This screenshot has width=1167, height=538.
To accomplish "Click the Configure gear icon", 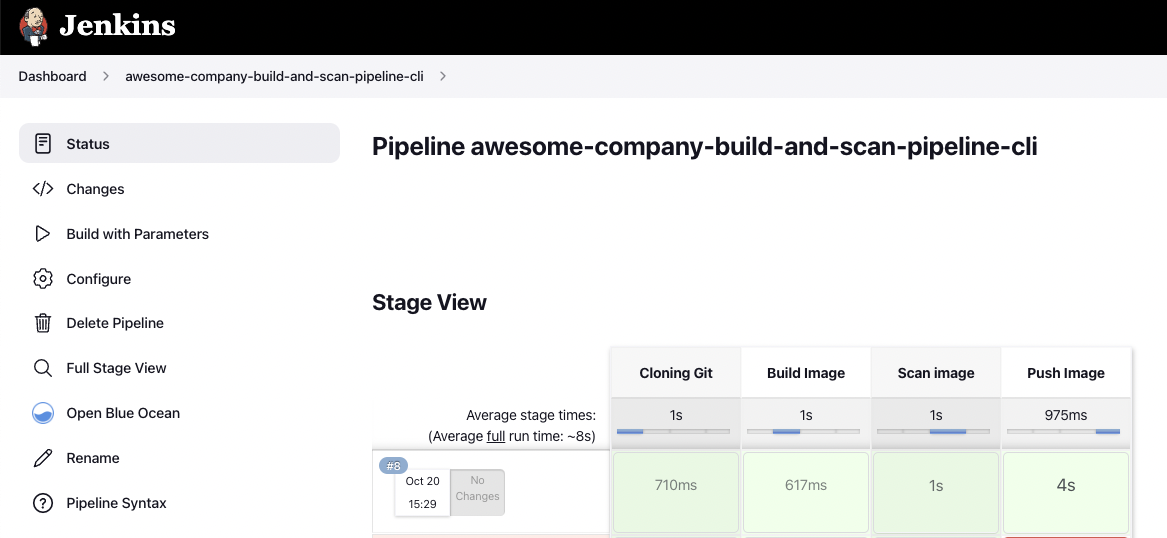I will pos(43,279).
